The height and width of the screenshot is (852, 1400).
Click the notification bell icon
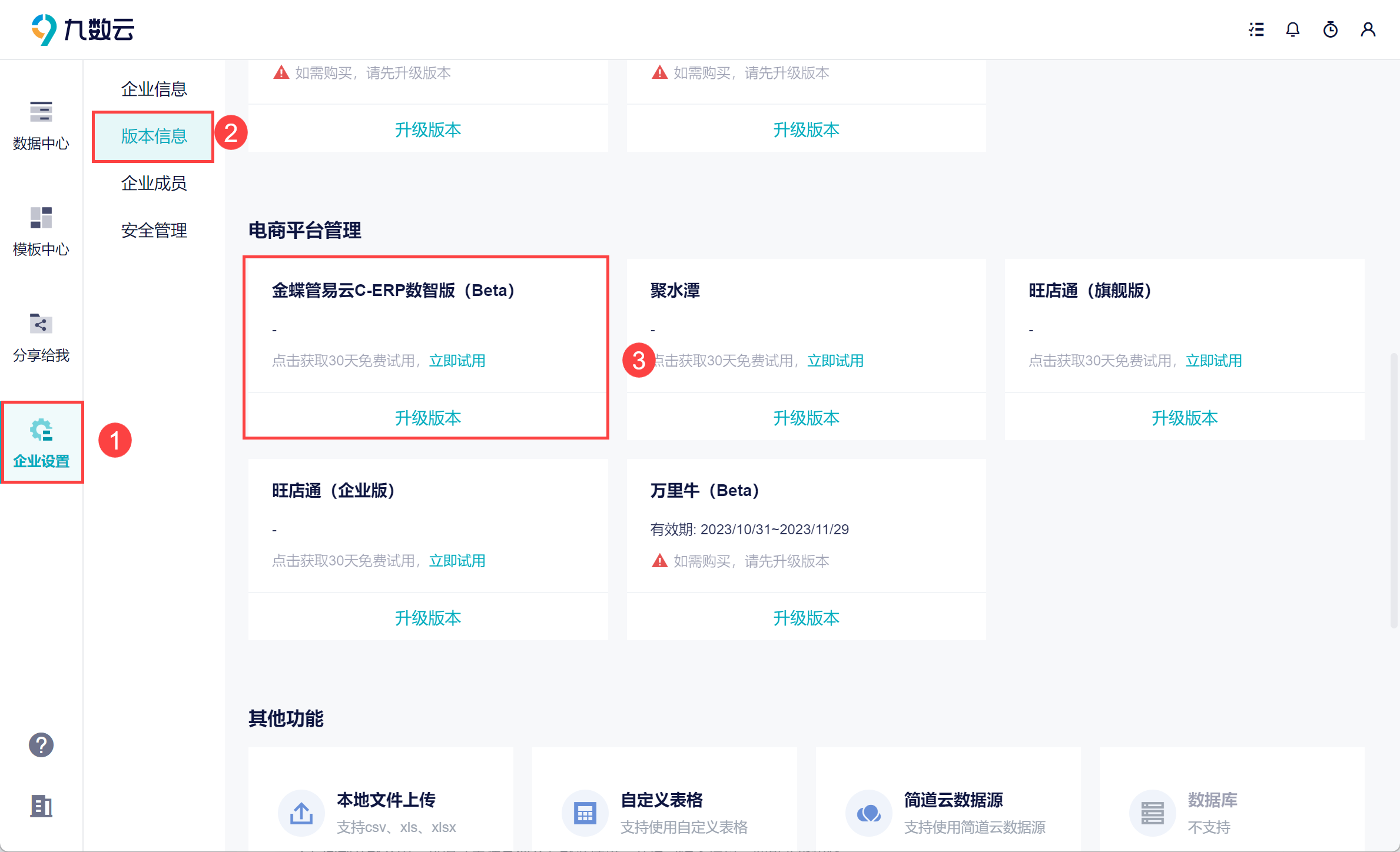[x=1293, y=29]
